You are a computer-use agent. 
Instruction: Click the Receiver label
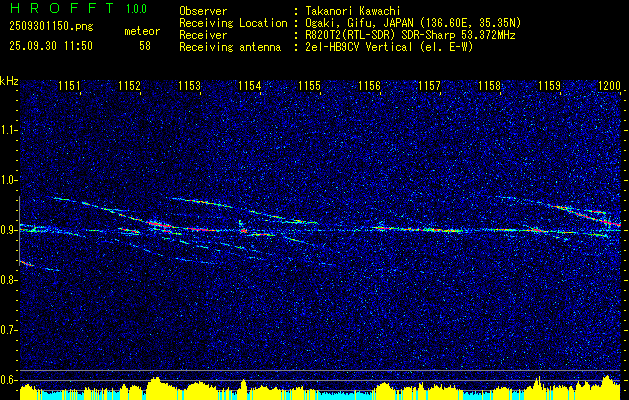click(x=203, y=35)
